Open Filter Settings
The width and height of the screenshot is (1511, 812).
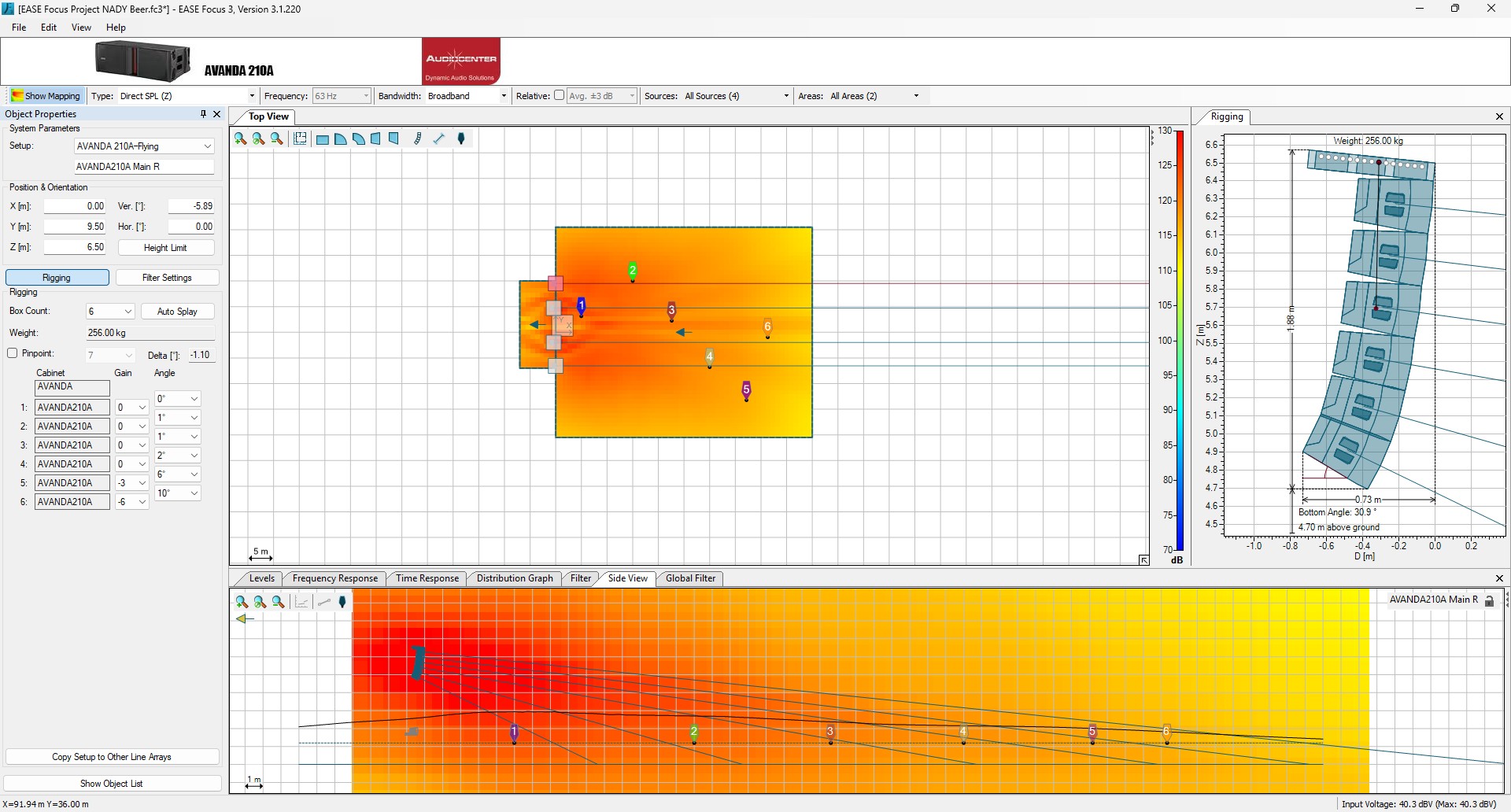click(x=167, y=278)
